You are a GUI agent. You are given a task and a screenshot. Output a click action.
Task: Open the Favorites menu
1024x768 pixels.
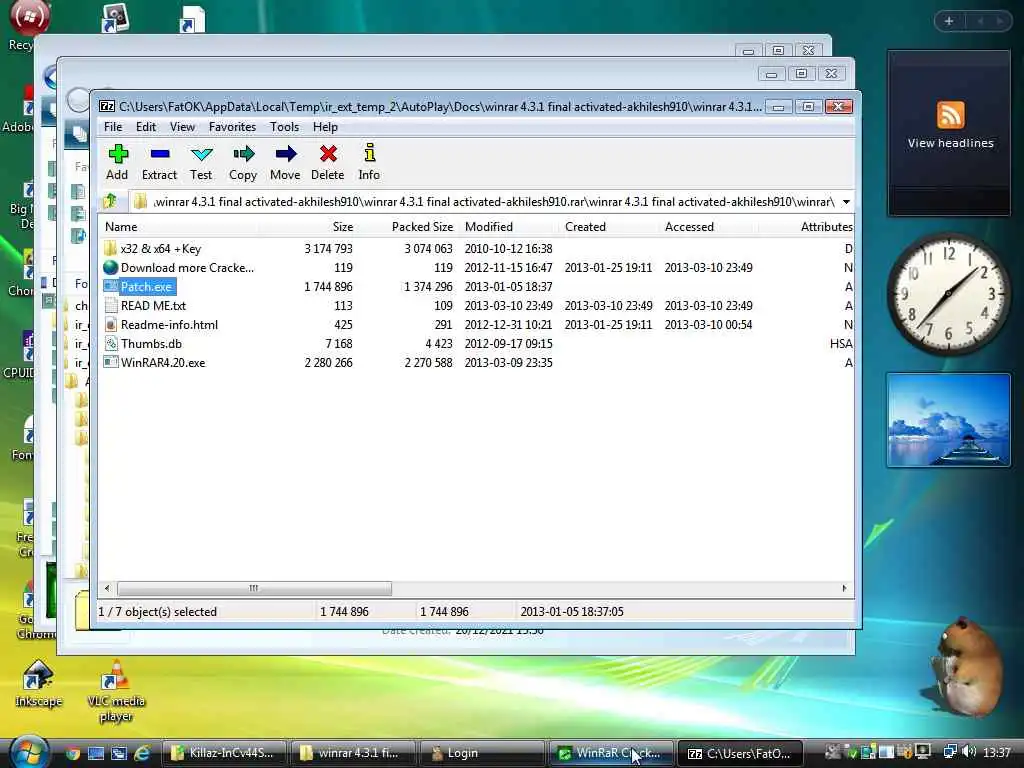coord(232,127)
